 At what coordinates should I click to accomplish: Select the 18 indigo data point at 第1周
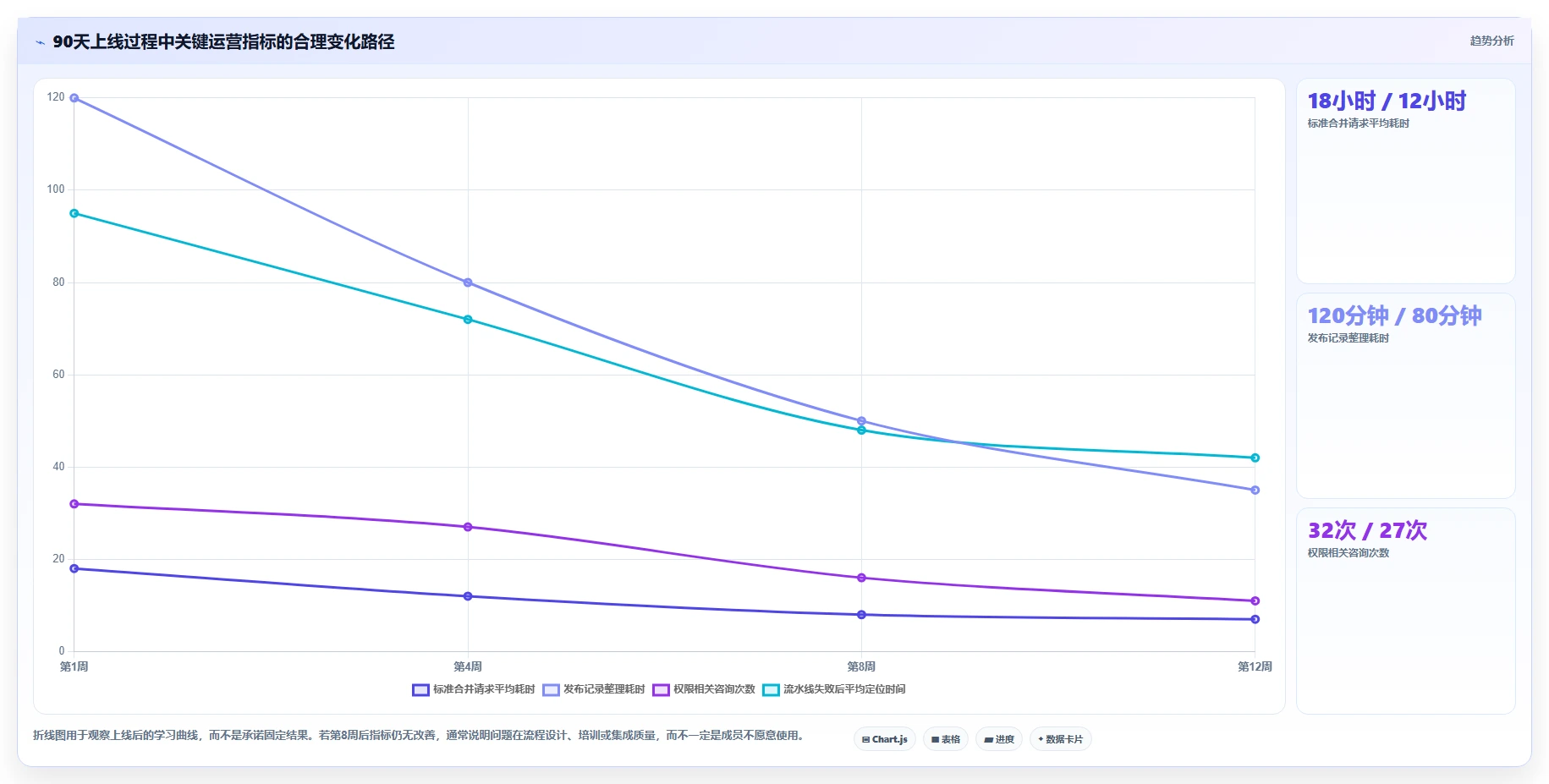click(74, 568)
